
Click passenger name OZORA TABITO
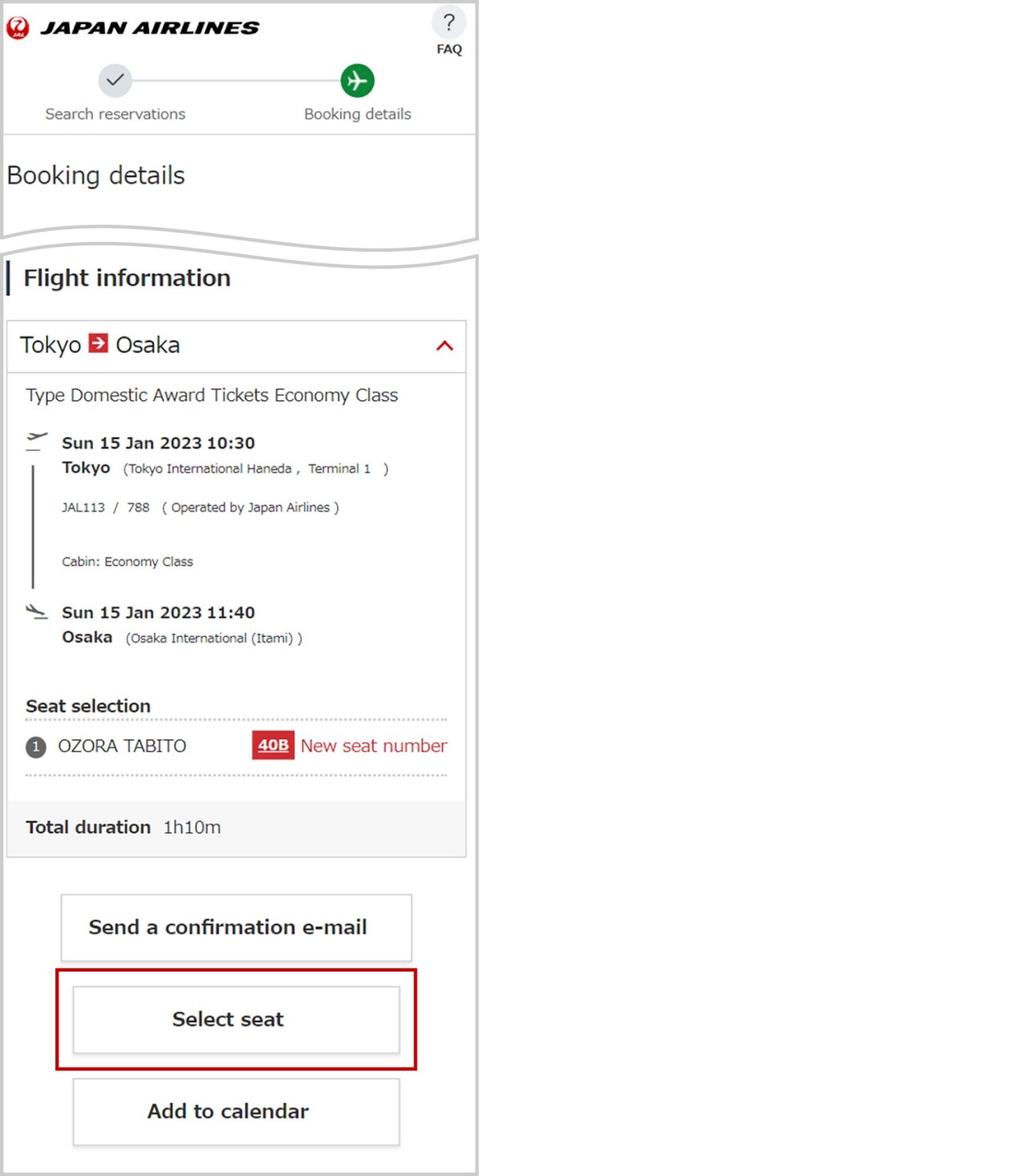pyautogui.click(x=122, y=746)
